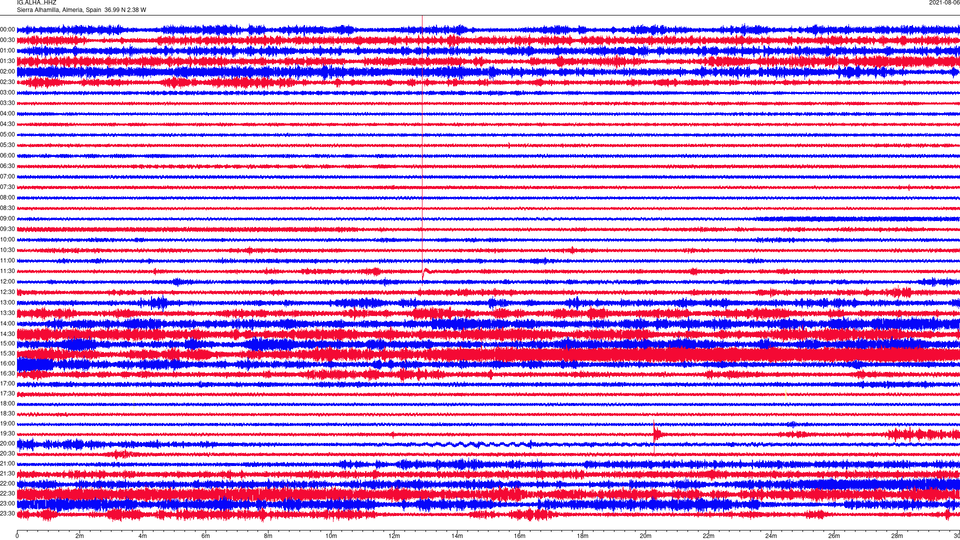Click the "00:00" row time label
The height and width of the screenshot is (540, 960).
(x=7, y=29)
